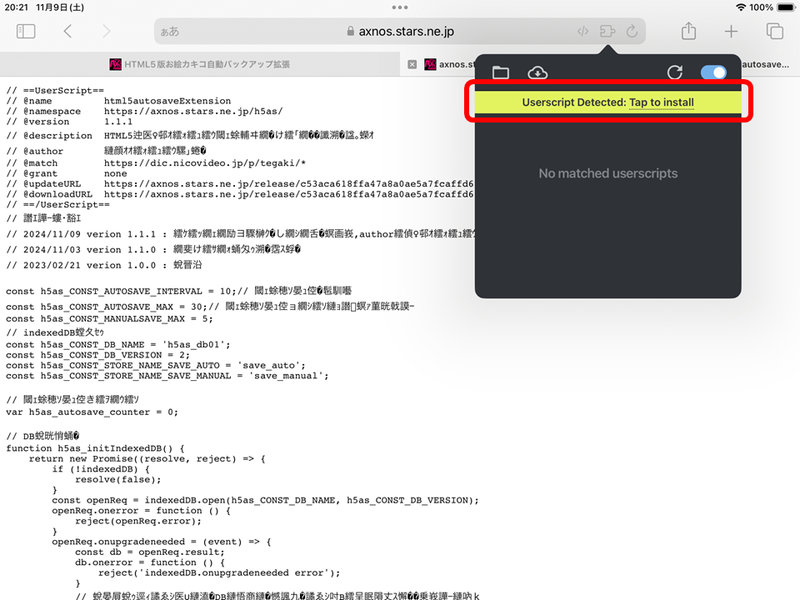
Task: Click the @match URL dic.nicovideo.jp
Action: [x=205, y=163]
